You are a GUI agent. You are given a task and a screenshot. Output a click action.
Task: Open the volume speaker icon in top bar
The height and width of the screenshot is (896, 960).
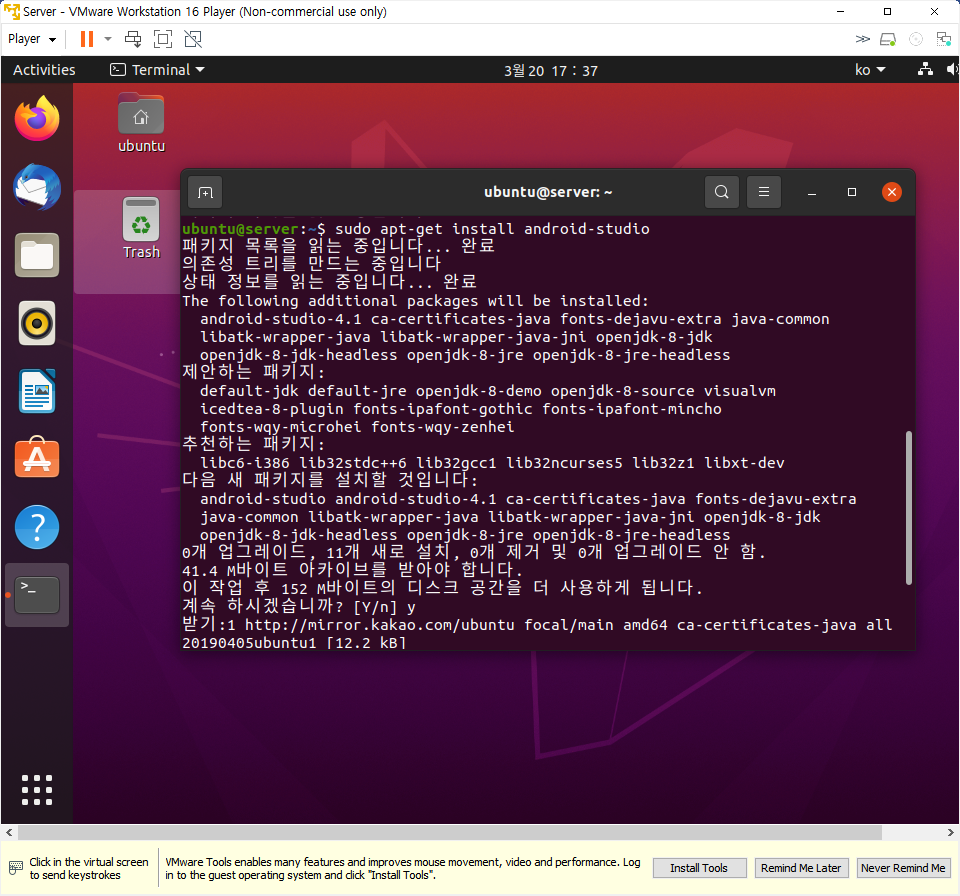pos(952,69)
